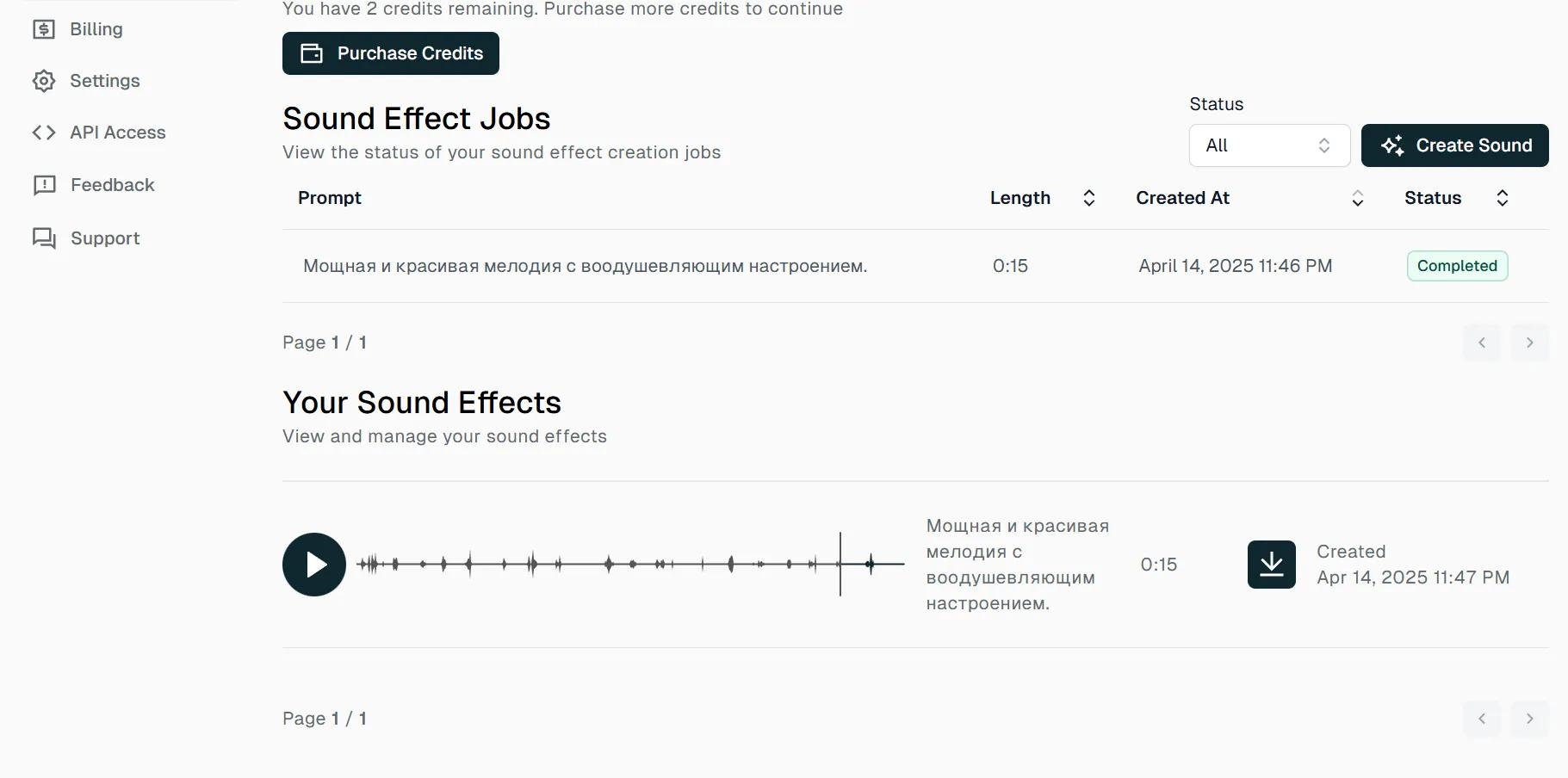Select Settings in the sidebar menu
The image size is (1568, 778).
click(104, 81)
